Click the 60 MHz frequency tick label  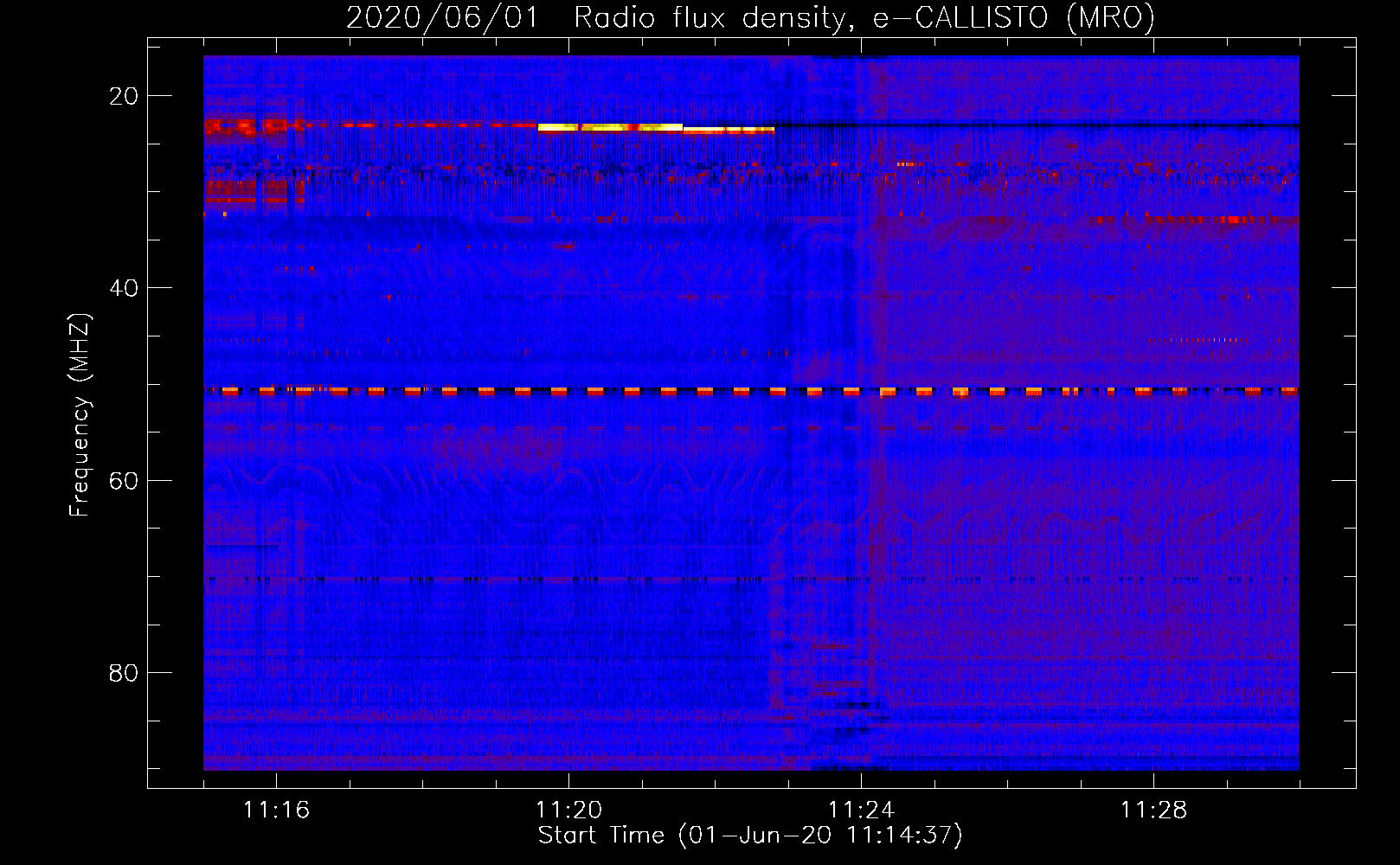click(x=124, y=480)
